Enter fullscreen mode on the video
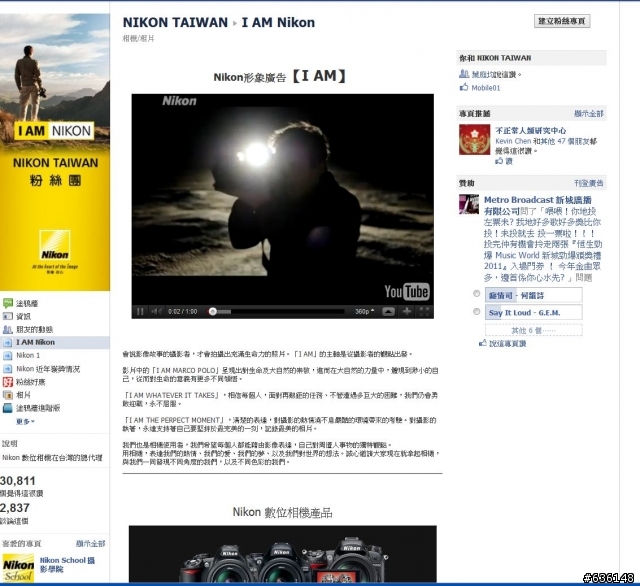 pyautogui.click(x=424, y=311)
